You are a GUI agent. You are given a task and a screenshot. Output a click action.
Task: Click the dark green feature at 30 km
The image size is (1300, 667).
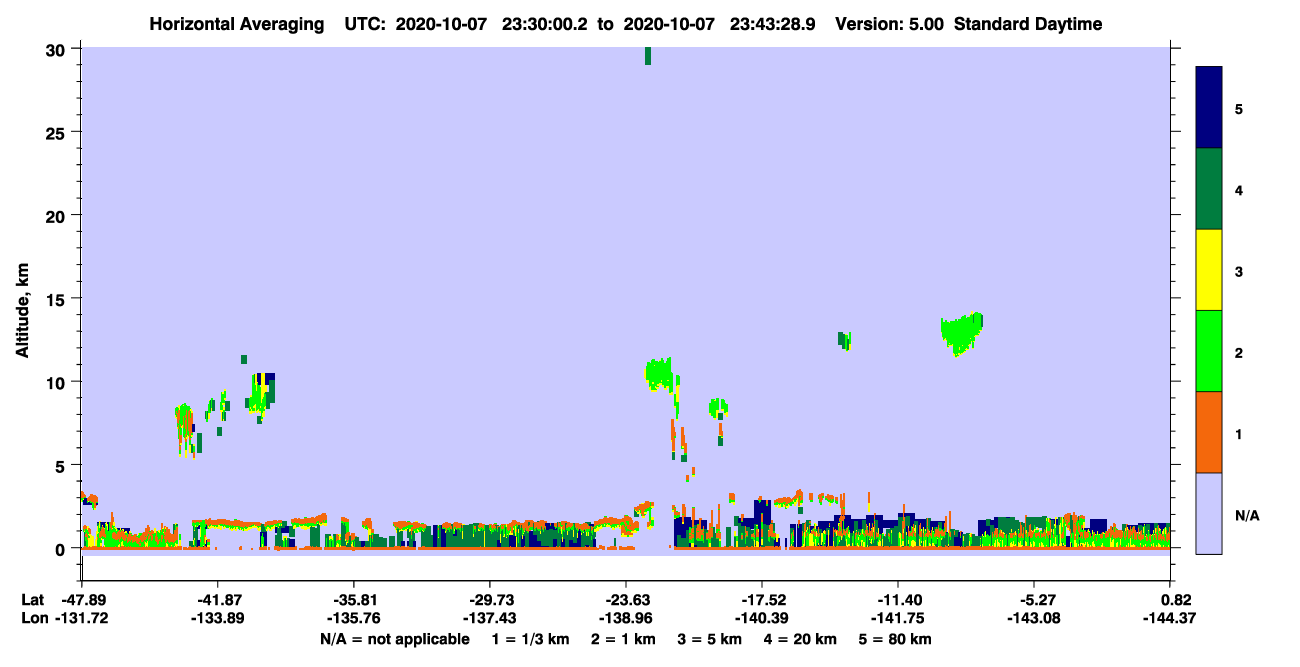(648, 56)
